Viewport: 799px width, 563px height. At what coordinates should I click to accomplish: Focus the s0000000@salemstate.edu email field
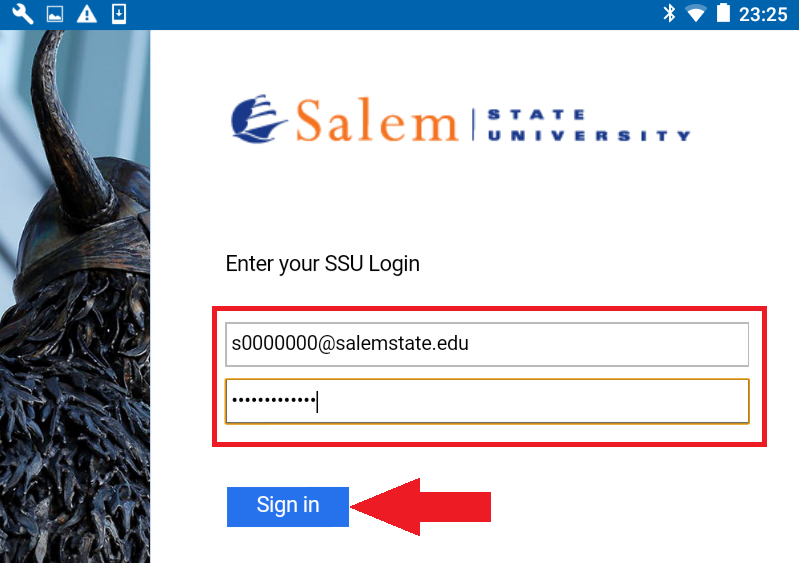[x=487, y=344]
